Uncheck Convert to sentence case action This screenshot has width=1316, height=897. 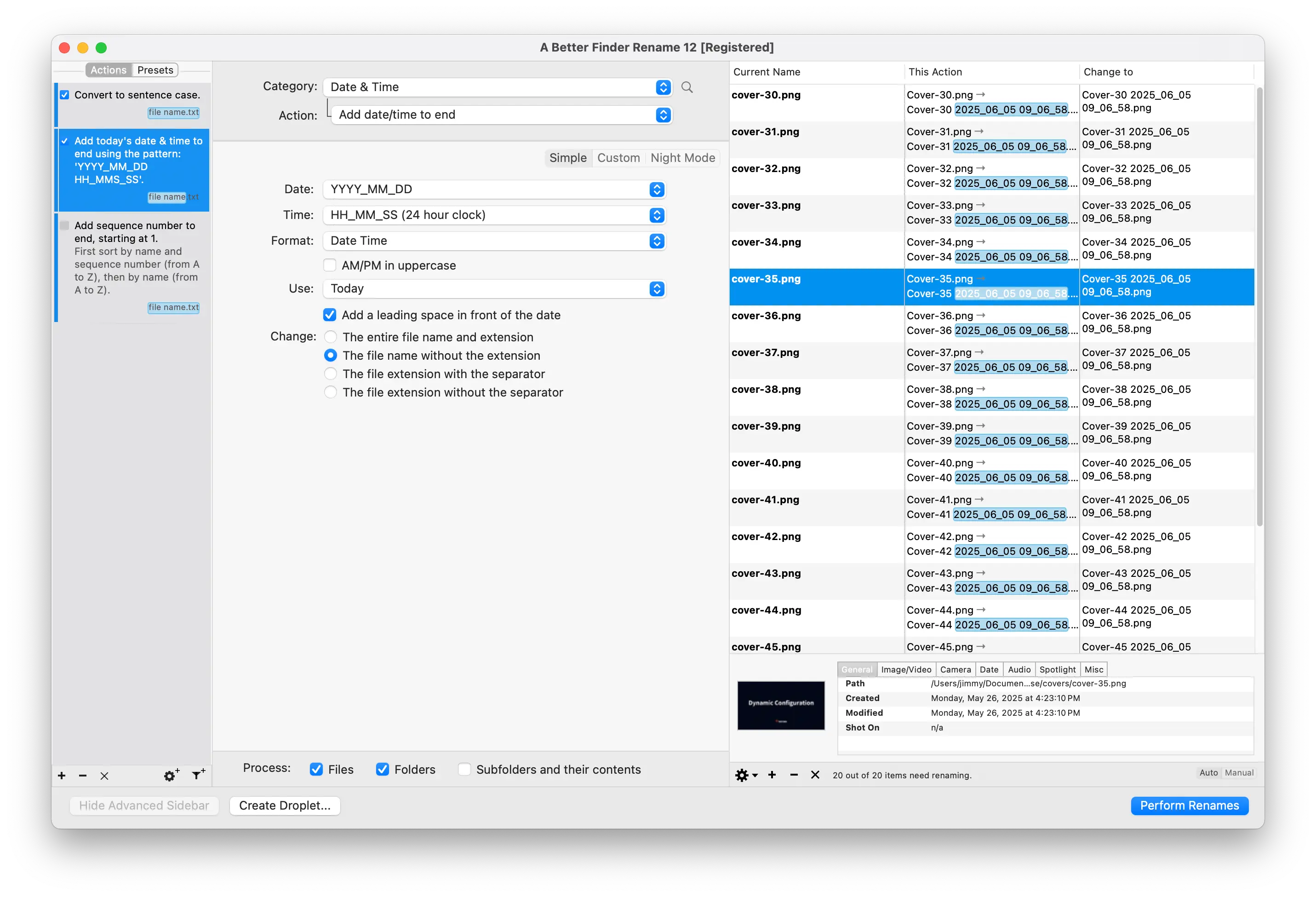(x=64, y=95)
